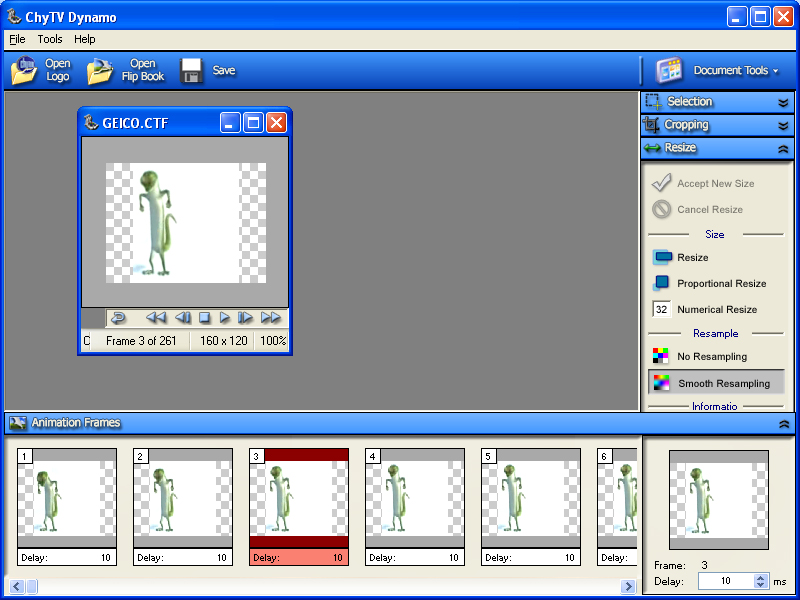This screenshot has width=800, height=600.
Task: Expand the Selection panel
Action: 783,102
